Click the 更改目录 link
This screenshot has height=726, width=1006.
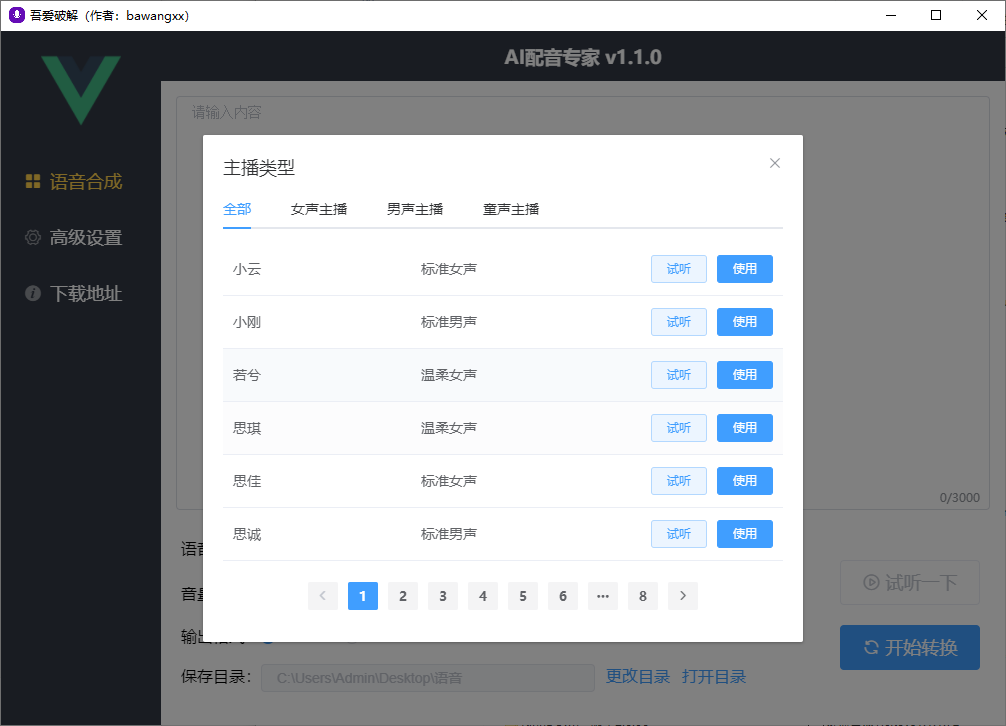click(x=638, y=677)
